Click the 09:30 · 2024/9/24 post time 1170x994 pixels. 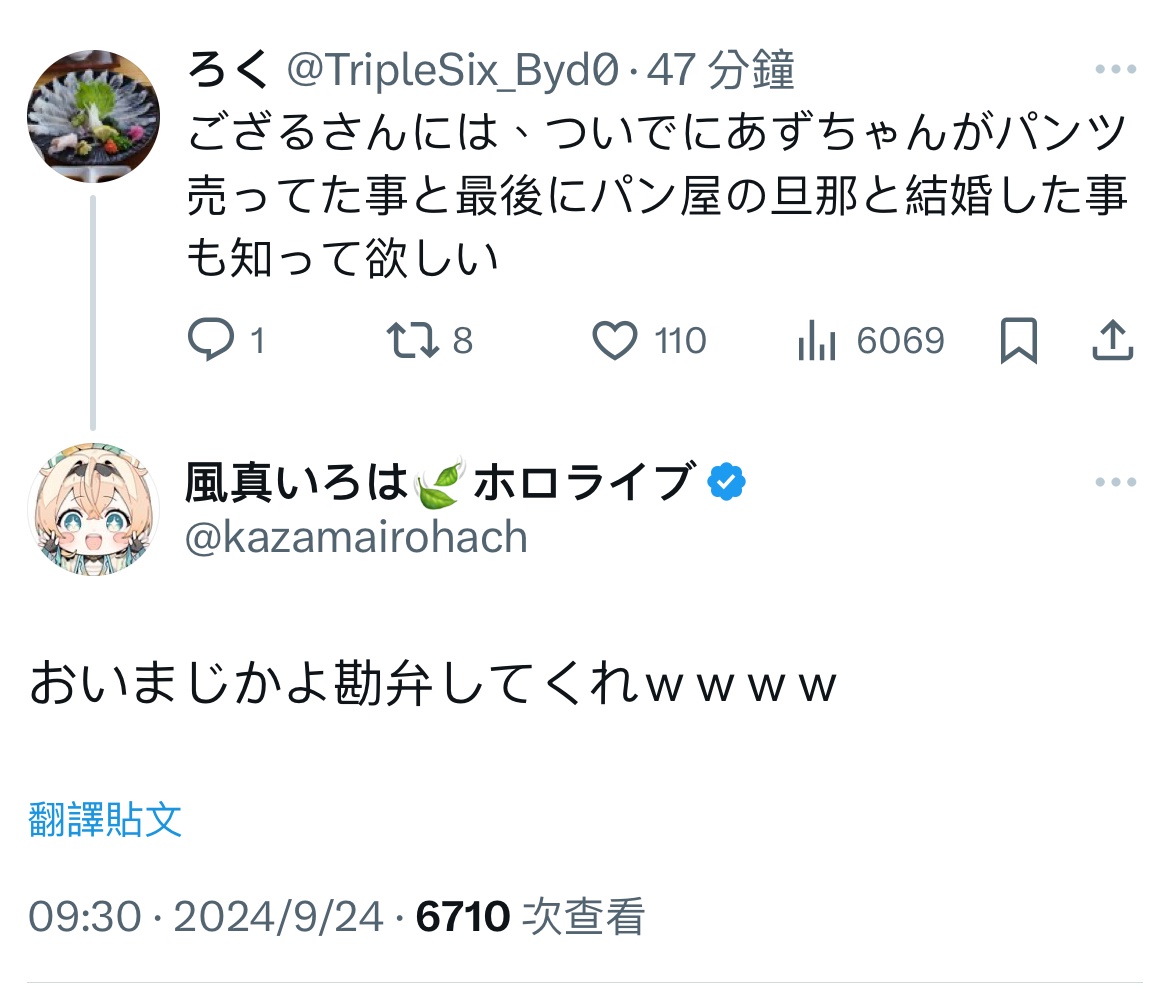point(205,917)
